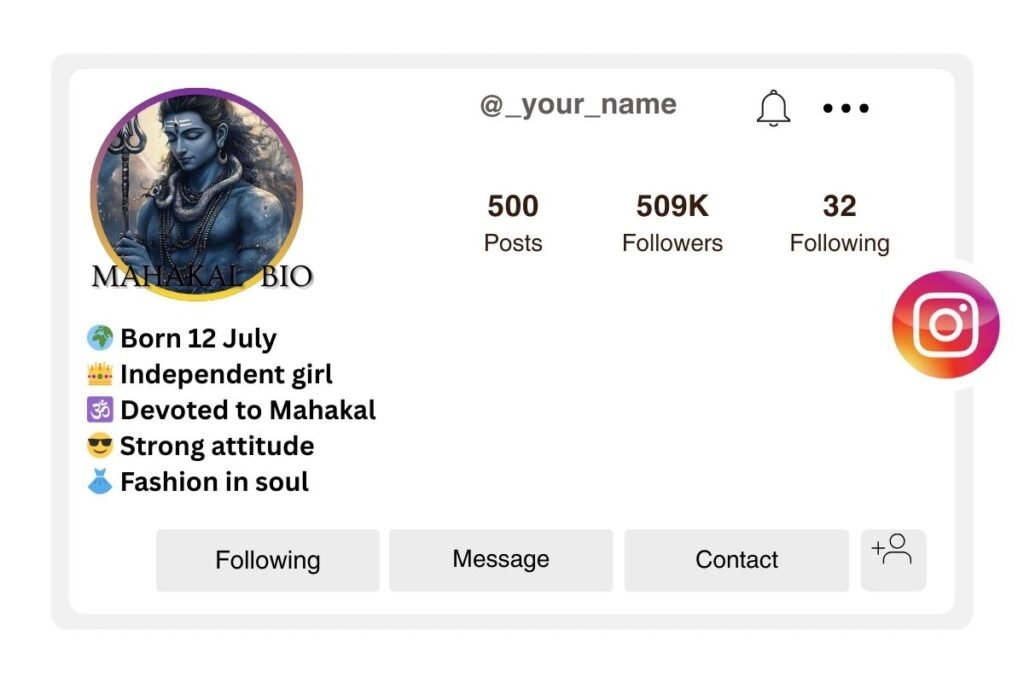1024x683 pixels.
Task: Click the add-friend icon next to Contact
Action: click(x=893, y=559)
